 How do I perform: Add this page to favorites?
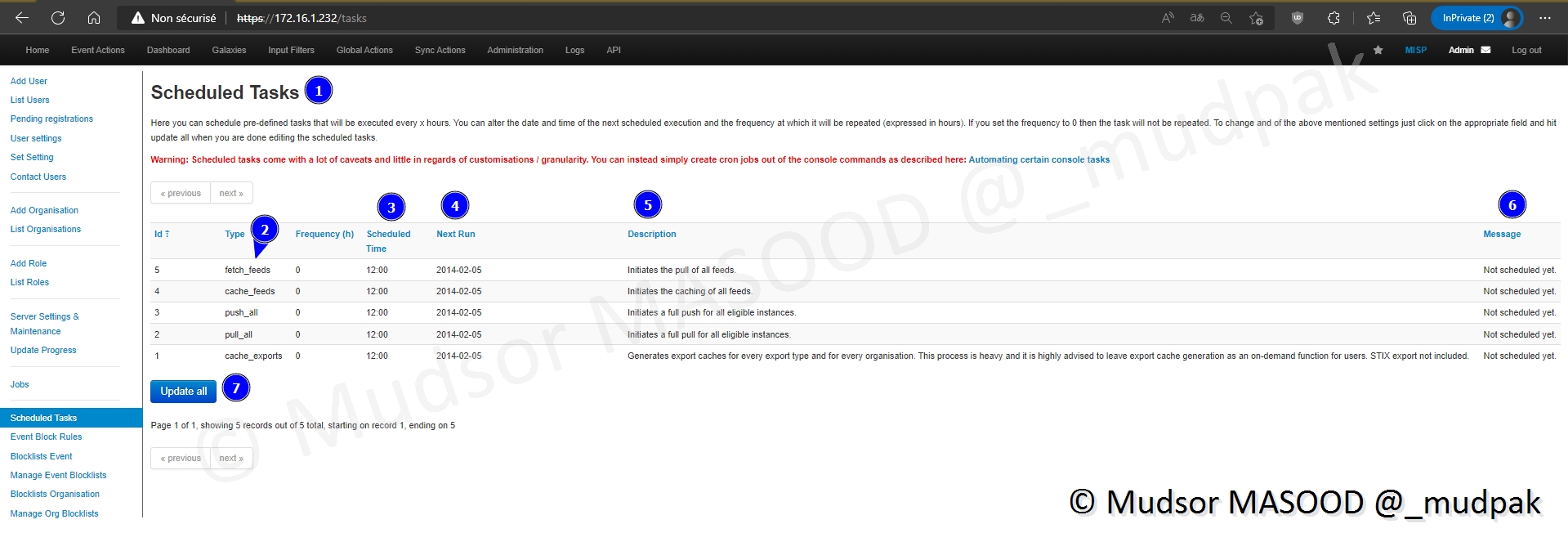point(1256,18)
